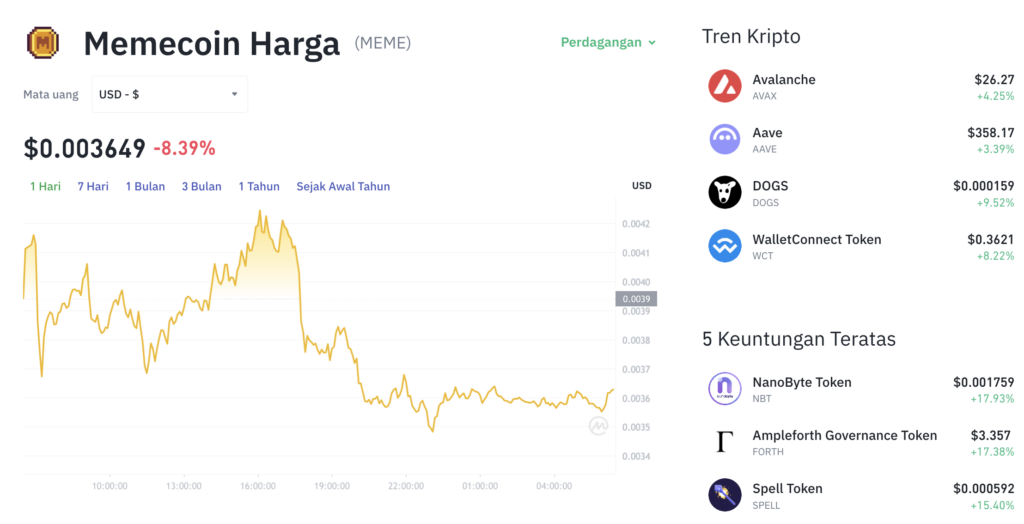Click the Aave purple ghost icon
The image size is (1024, 524).
point(725,139)
